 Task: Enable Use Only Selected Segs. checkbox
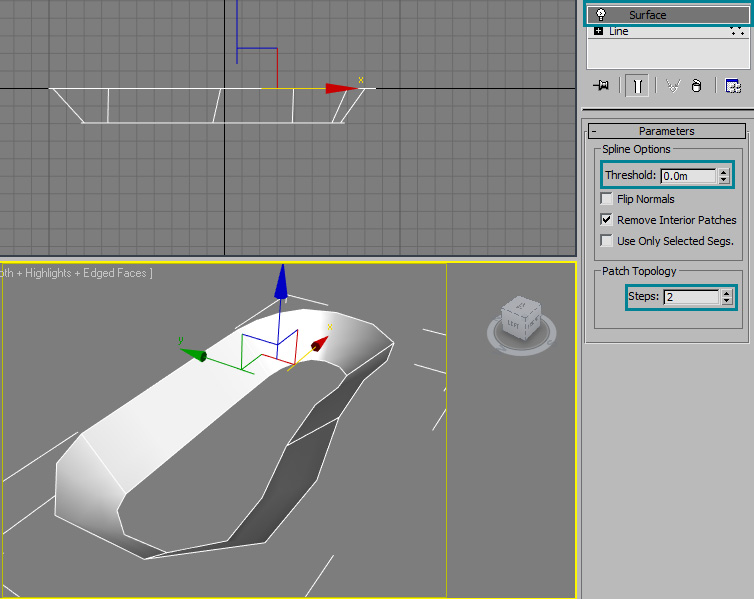point(607,241)
